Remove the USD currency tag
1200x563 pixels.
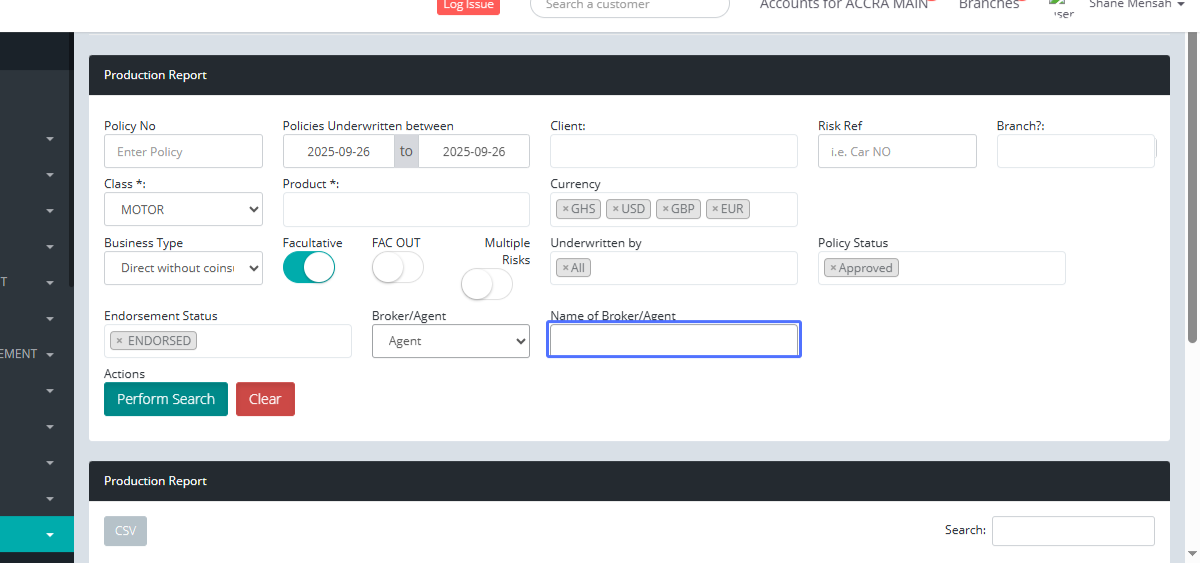click(615, 209)
